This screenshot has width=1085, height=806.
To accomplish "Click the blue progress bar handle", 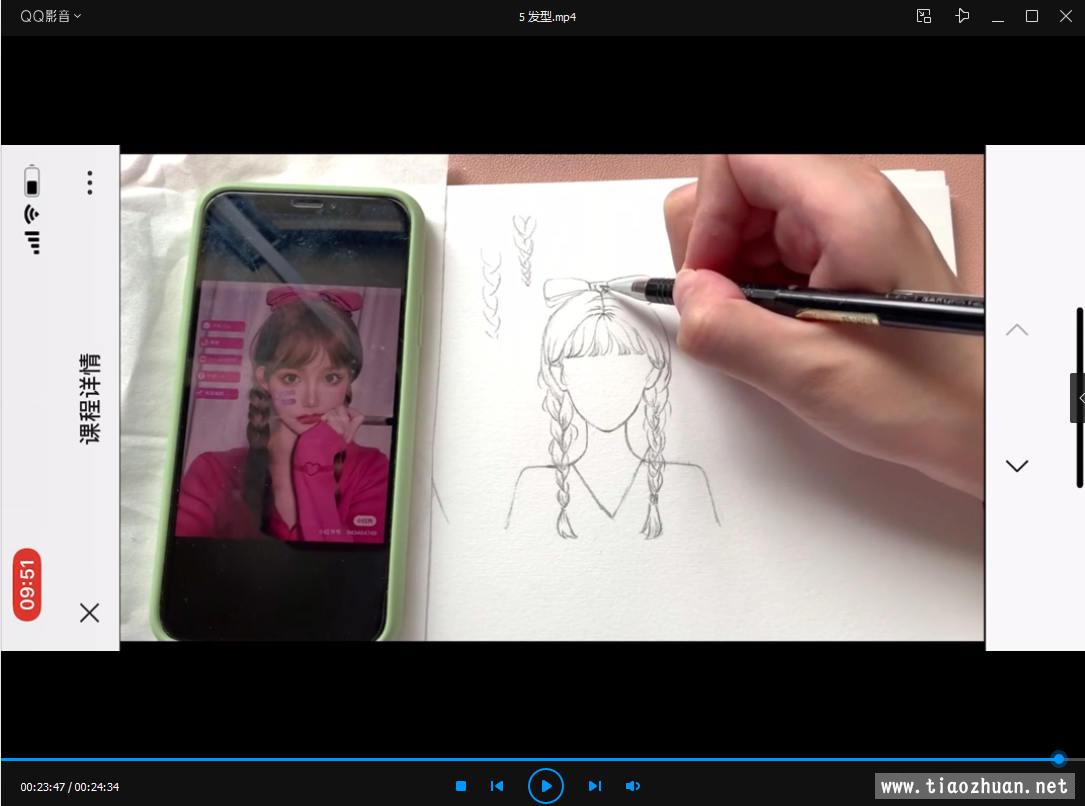I will pos(1059,759).
